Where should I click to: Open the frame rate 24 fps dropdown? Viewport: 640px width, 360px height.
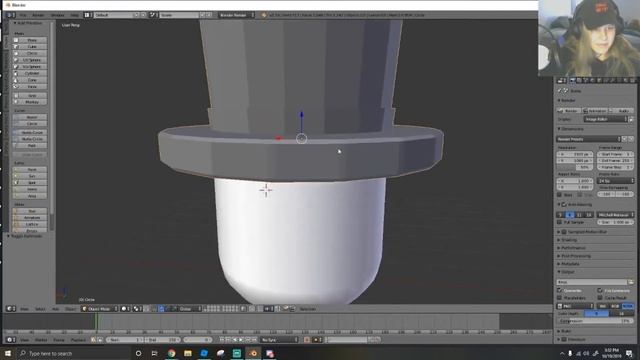tap(616, 180)
